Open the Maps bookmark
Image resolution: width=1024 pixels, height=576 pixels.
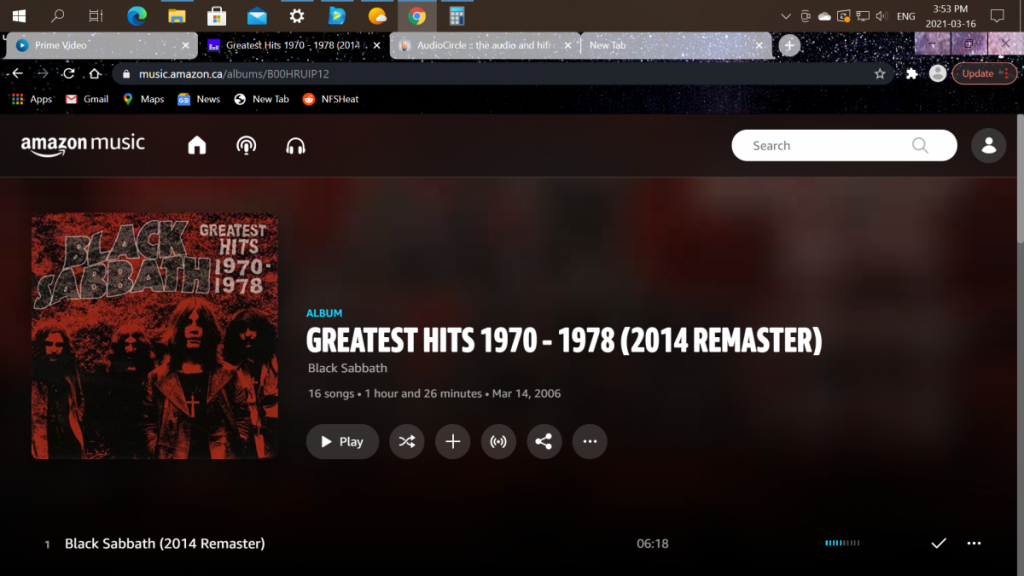(x=144, y=99)
